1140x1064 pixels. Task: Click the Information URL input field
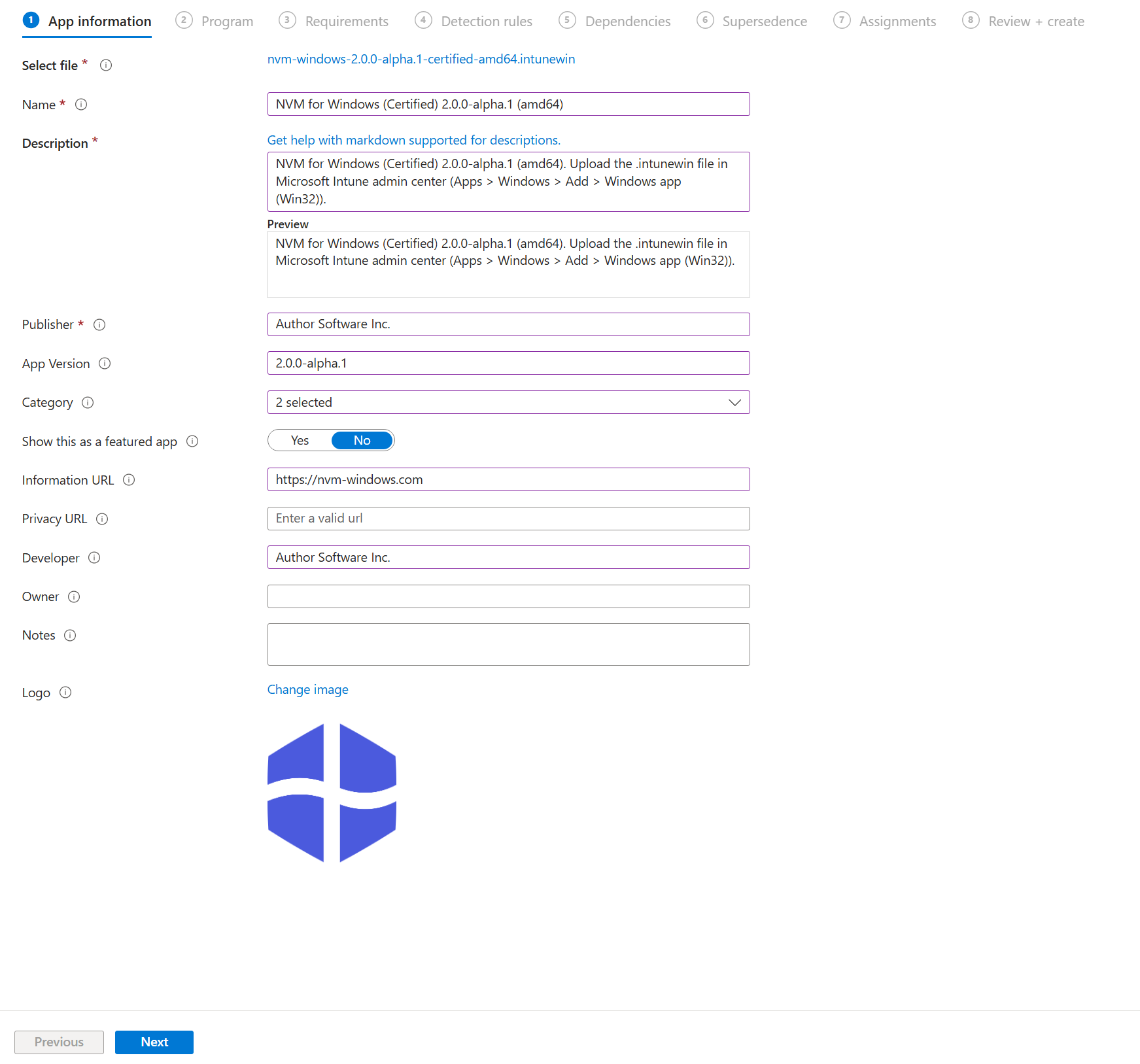(x=508, y=479)
